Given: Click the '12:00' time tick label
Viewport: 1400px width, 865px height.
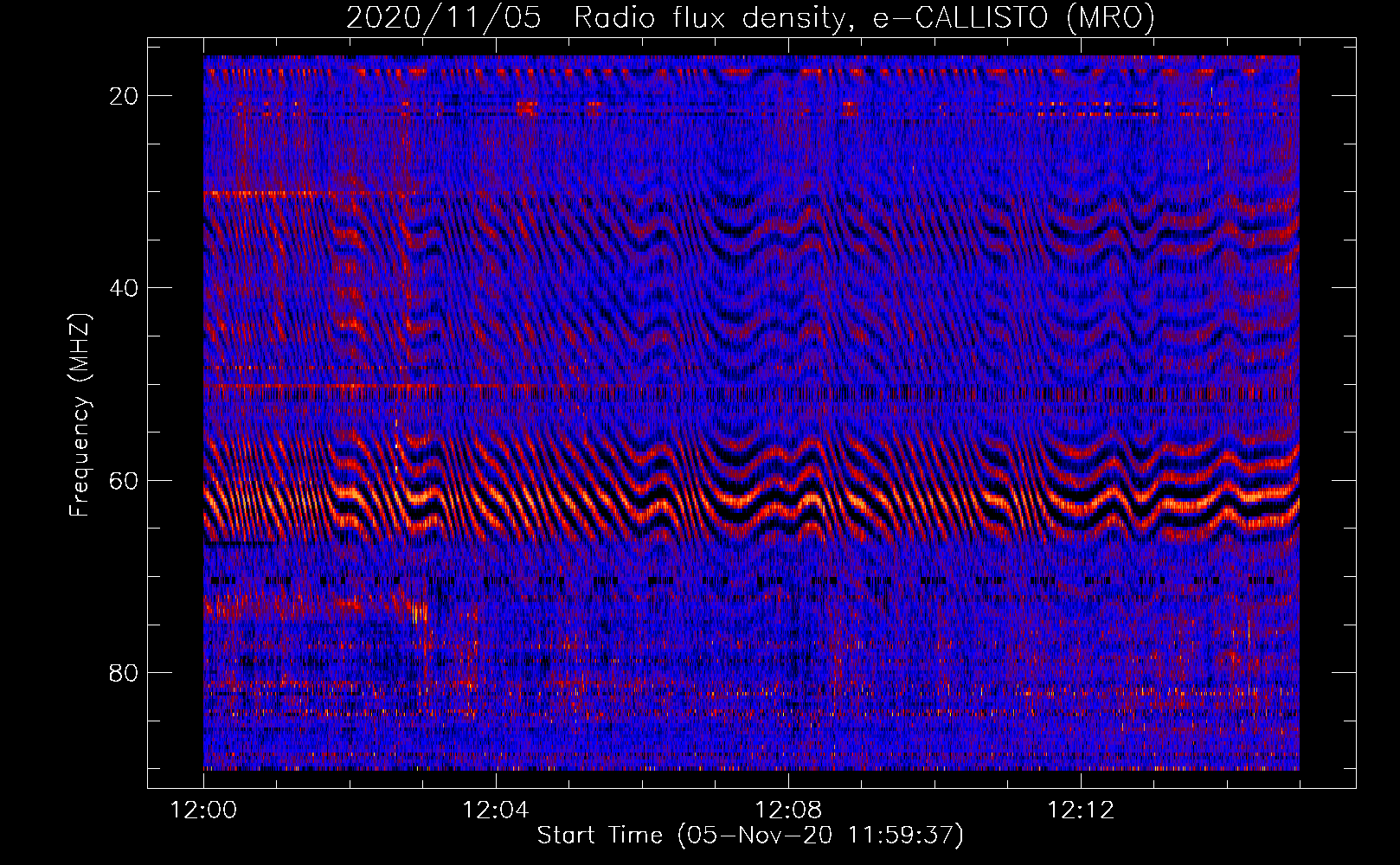Looking at the screenshot, I should pyautogui.click(x=203, y=811).
